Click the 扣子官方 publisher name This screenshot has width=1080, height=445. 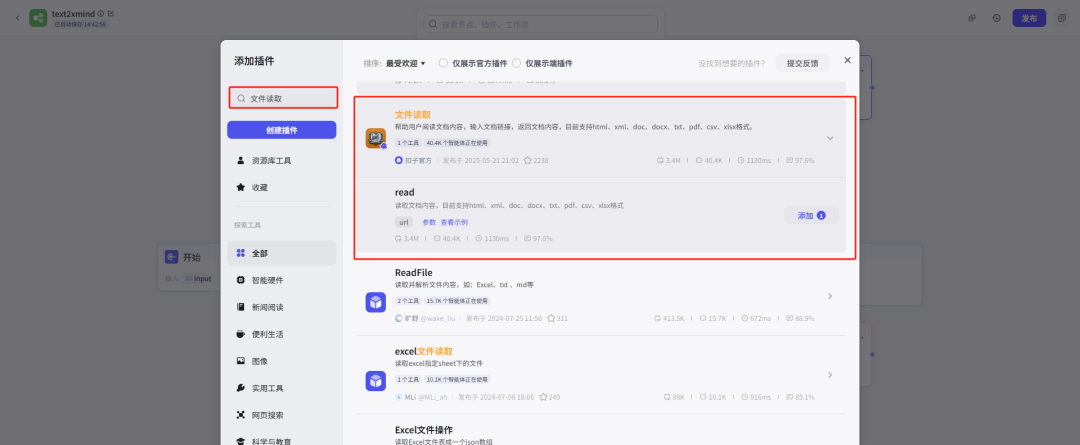[x=418, y=161]
